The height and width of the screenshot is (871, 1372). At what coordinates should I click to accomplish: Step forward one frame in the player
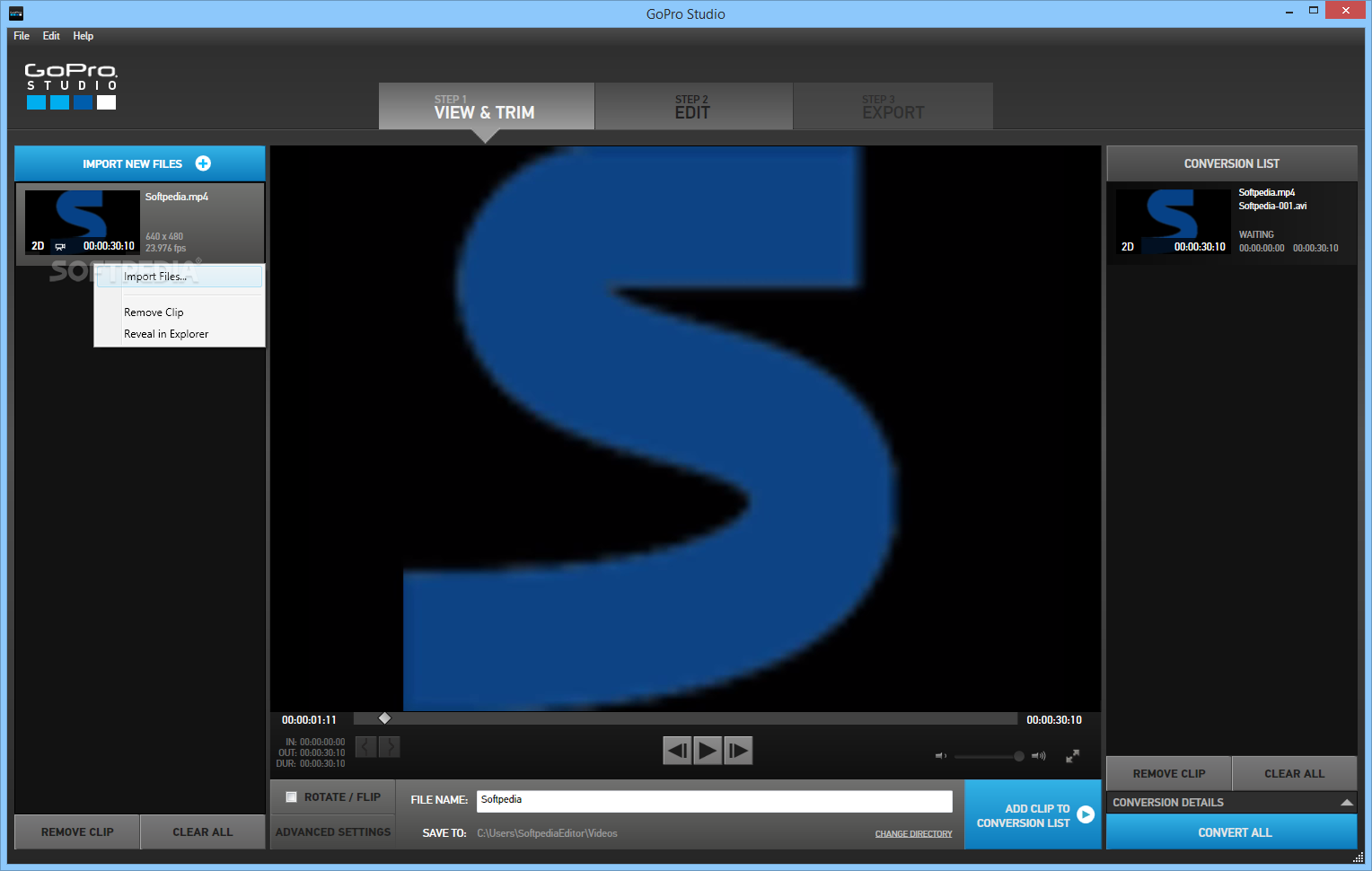(738, 750)
